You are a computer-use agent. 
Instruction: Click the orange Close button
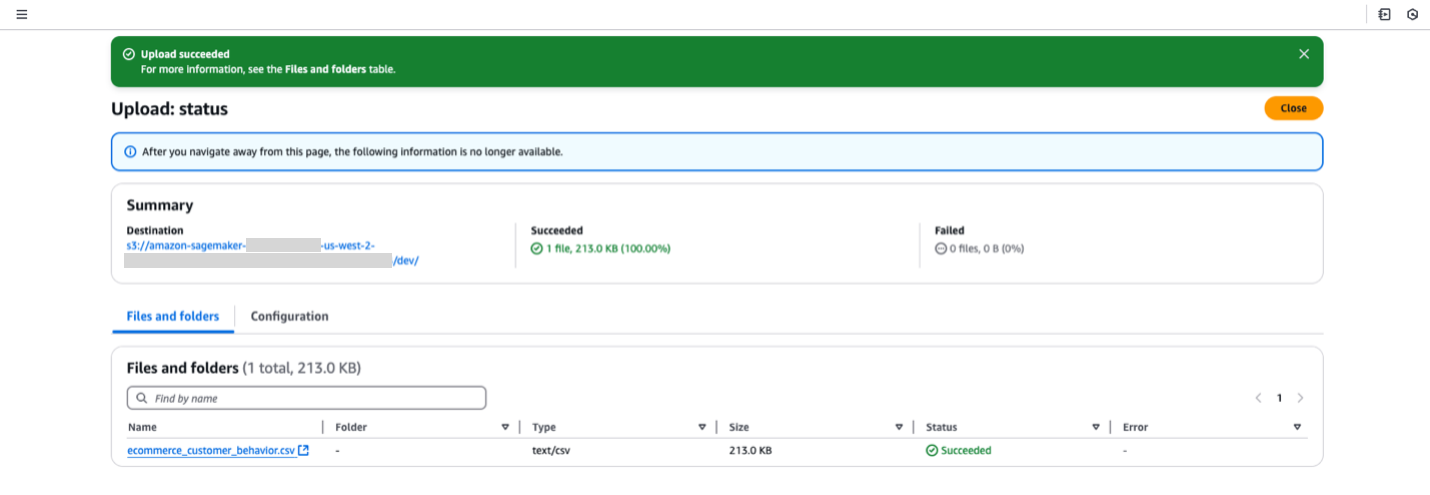[1293, 108]
